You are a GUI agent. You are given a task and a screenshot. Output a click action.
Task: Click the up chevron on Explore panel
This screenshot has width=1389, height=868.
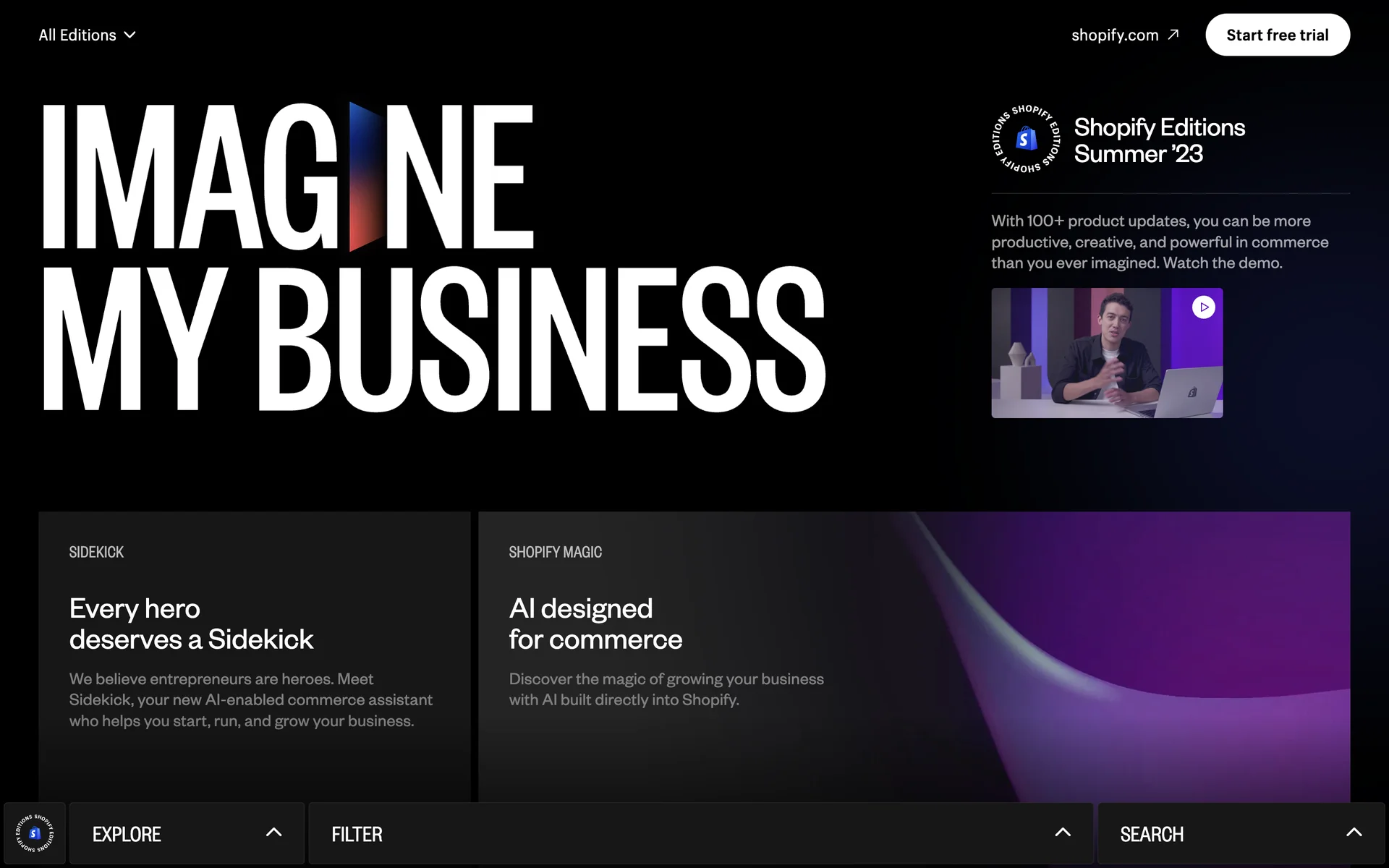pos(273,833)
